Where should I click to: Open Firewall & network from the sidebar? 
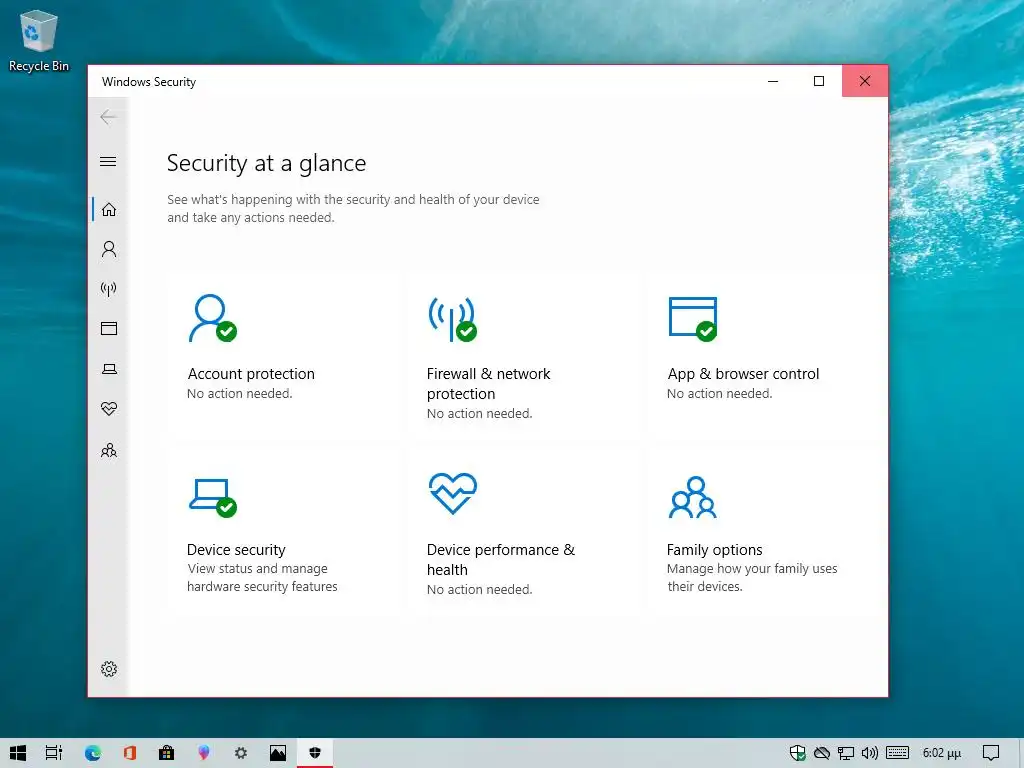(x=108, y=289)
